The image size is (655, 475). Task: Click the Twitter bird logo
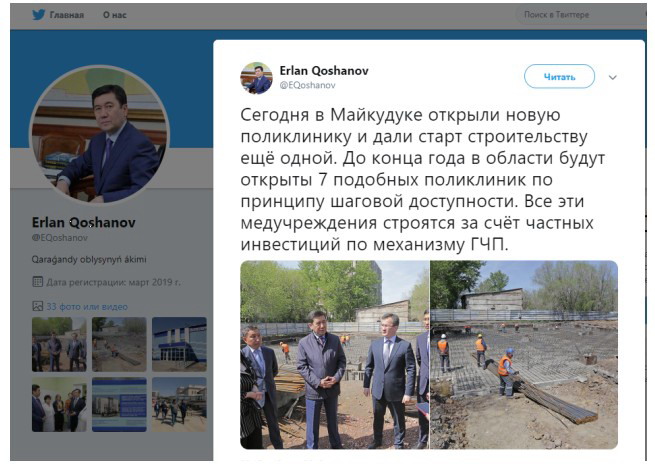coord(38,15)
